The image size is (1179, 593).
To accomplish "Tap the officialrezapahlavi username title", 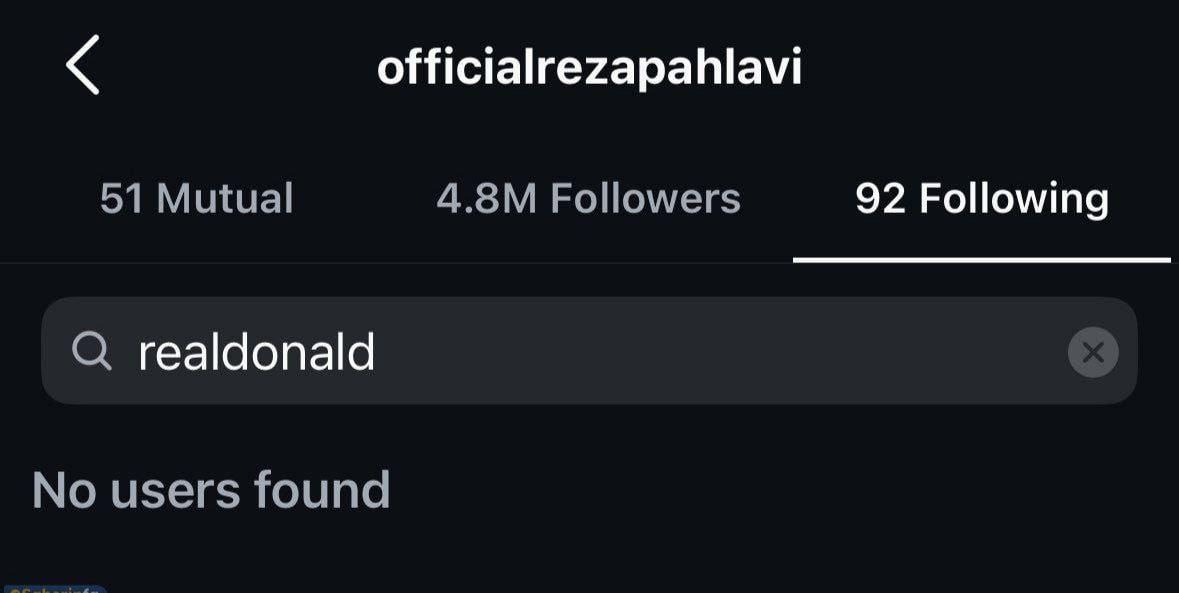I will [x=589, y=67].
